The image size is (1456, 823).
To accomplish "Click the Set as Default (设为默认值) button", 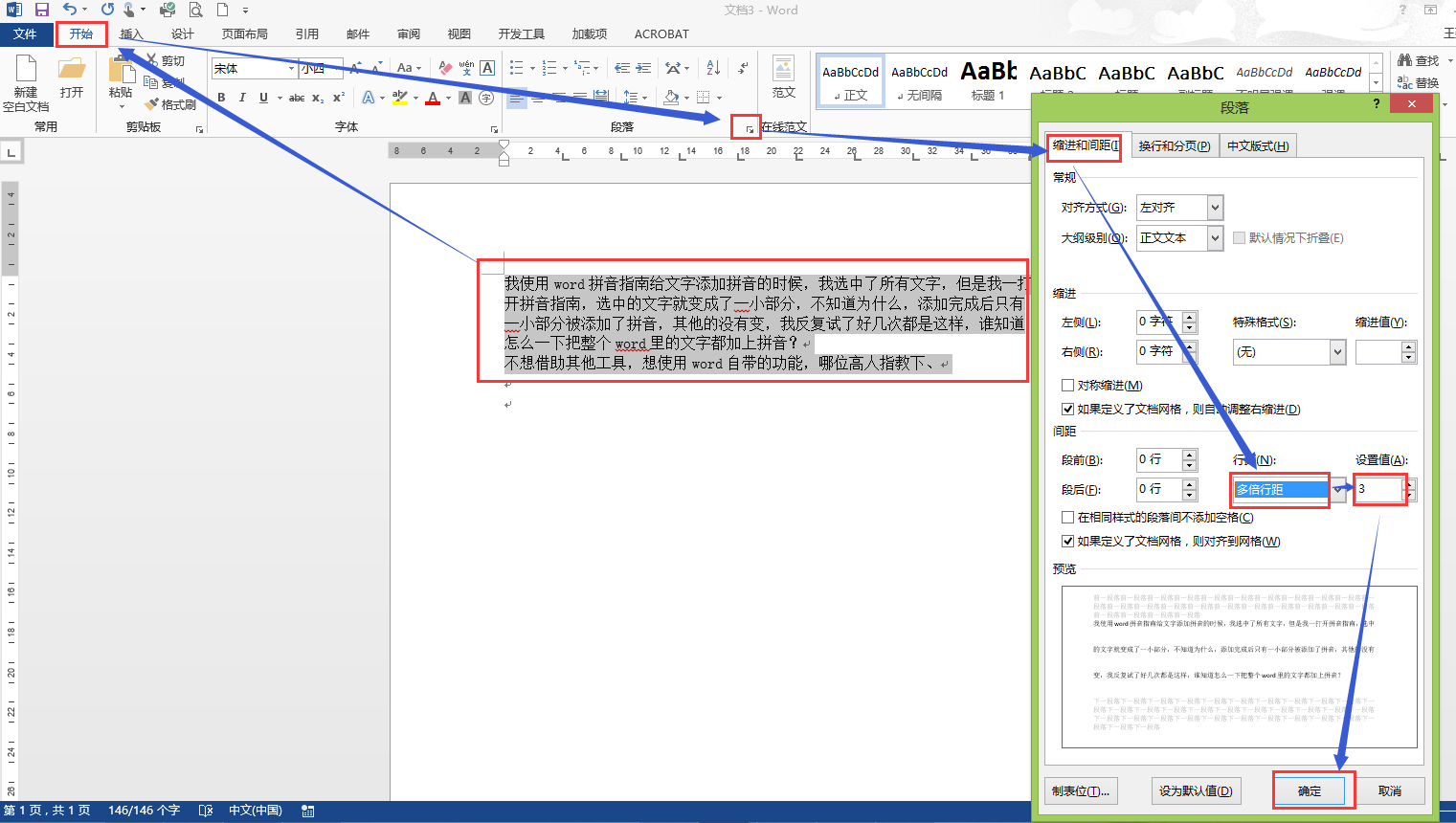I will coord(1196,791).
